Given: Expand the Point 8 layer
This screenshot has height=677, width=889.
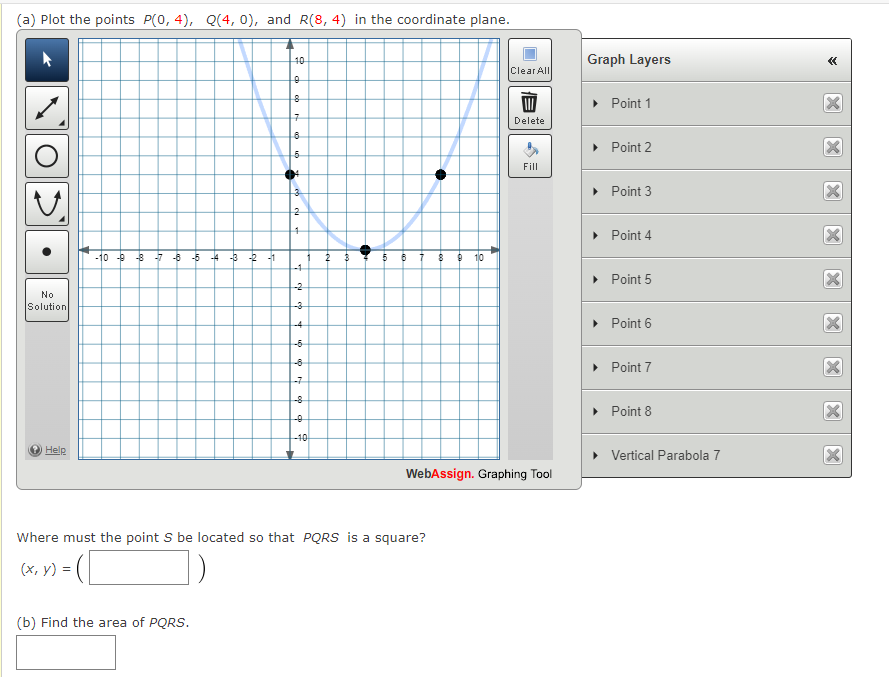Looking at the screenshot, I should pos(595,412).
